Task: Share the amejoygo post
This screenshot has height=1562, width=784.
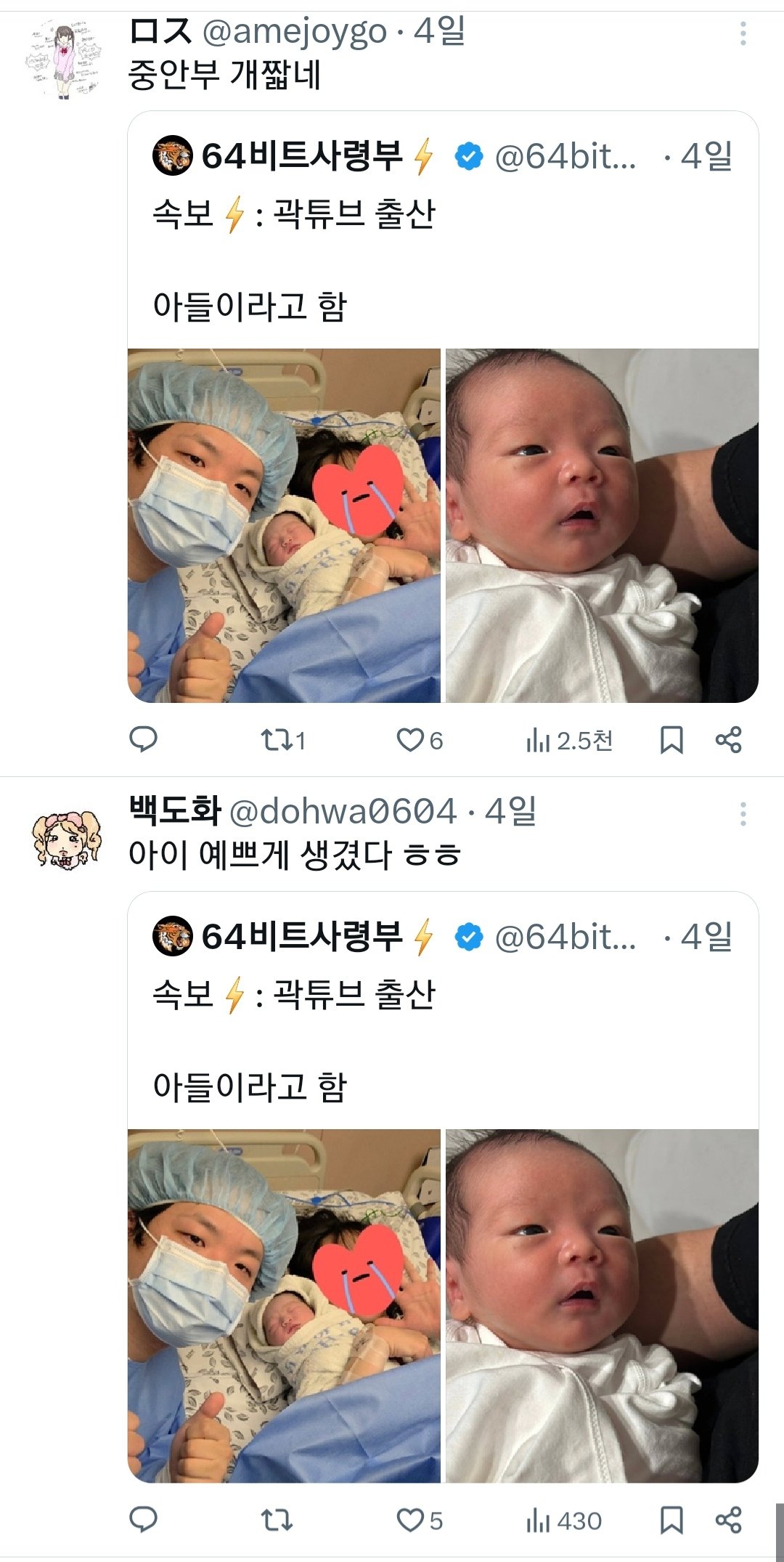Action: [728, 740]
